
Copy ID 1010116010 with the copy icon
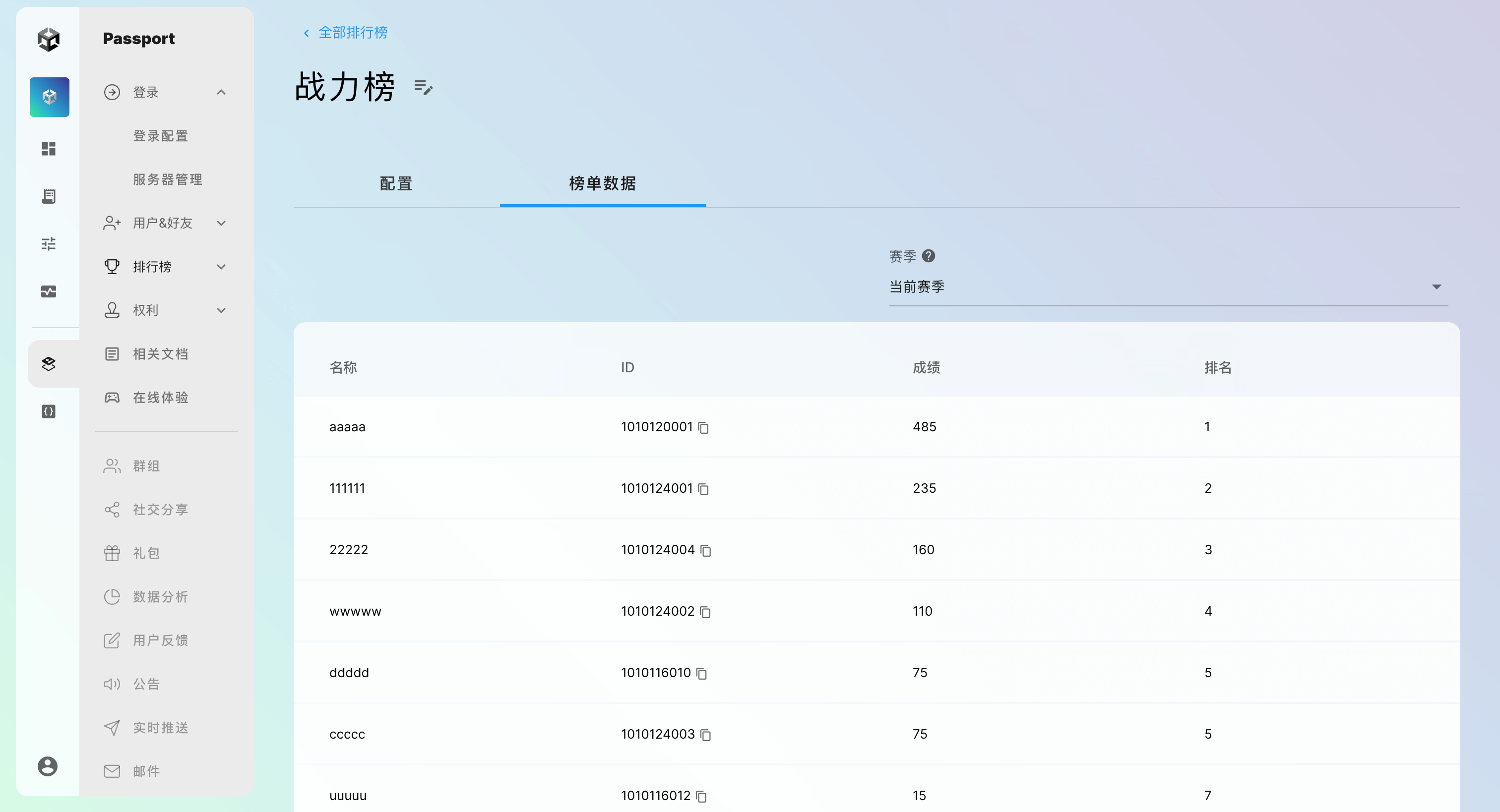pos(702,674)
